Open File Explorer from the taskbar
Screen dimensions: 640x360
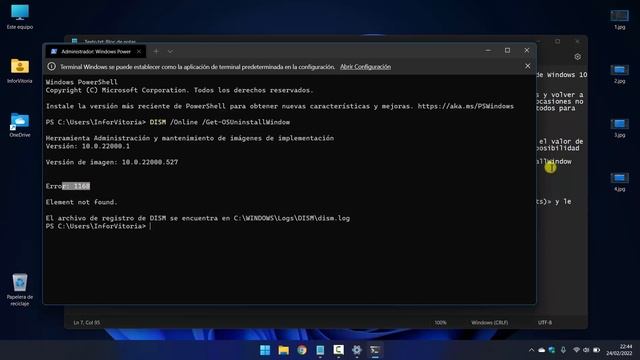[x=283, y=350]
